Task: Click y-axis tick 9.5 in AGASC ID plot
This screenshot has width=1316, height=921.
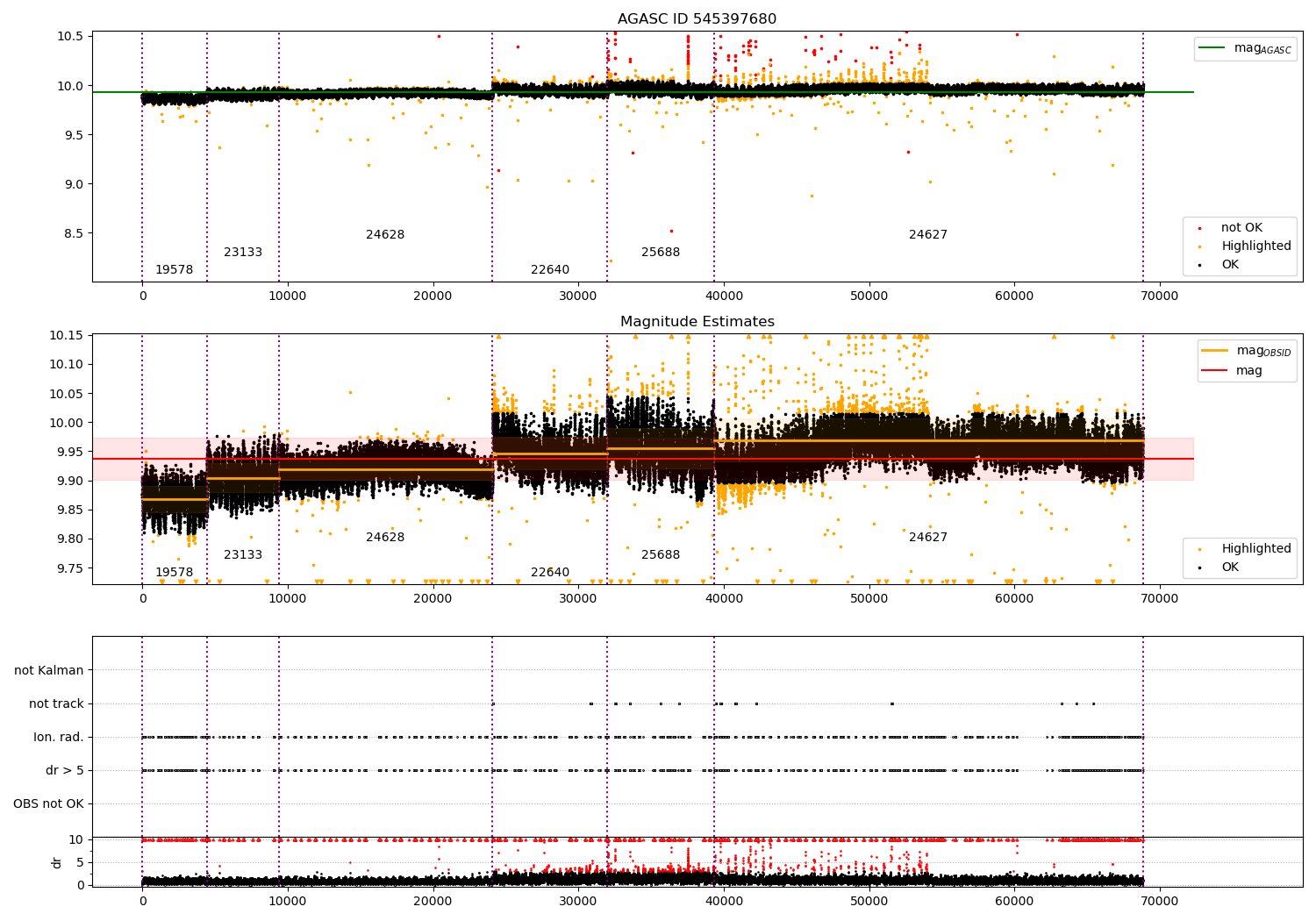Action: pyautogui.click(x=75, y=134)
